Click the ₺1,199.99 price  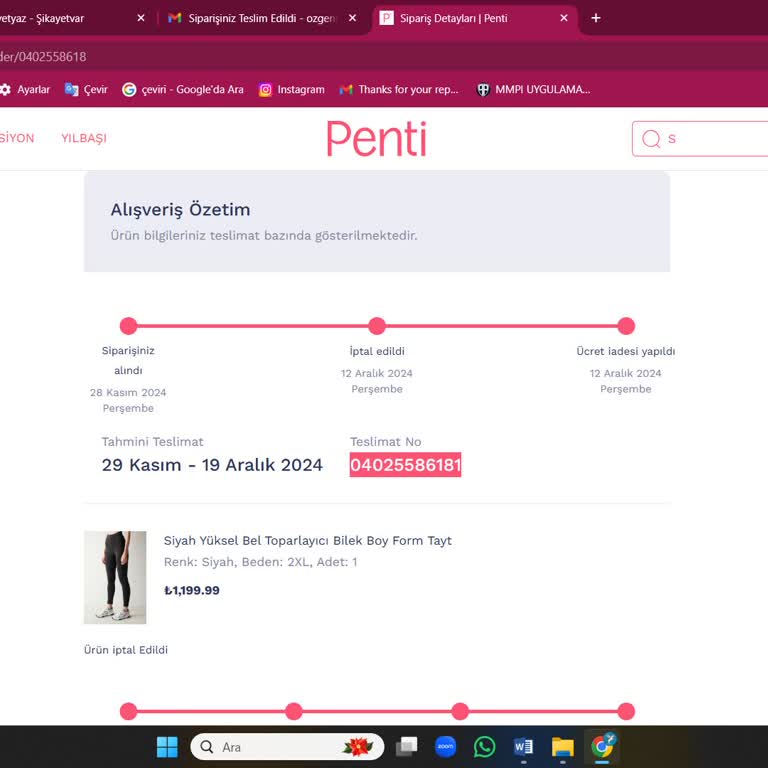[x=192, y=590]
